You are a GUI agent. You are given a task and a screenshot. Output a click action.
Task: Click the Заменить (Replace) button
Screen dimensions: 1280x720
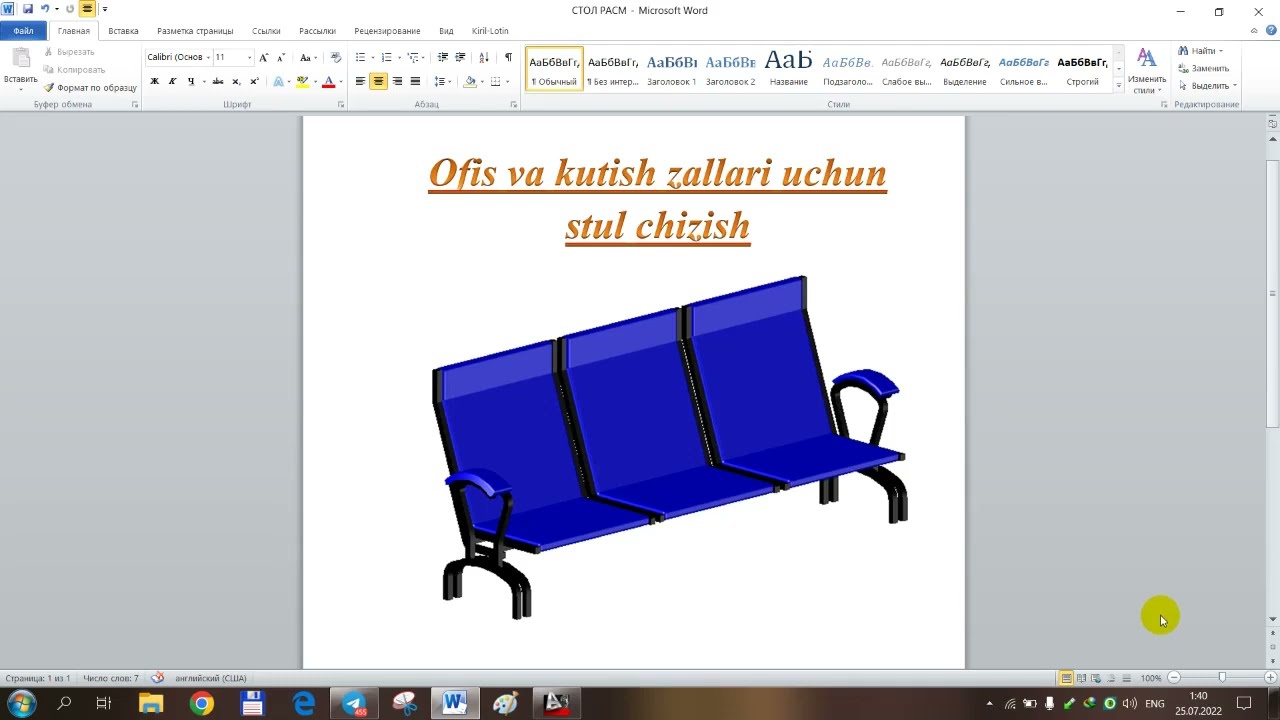[1202, 69]
